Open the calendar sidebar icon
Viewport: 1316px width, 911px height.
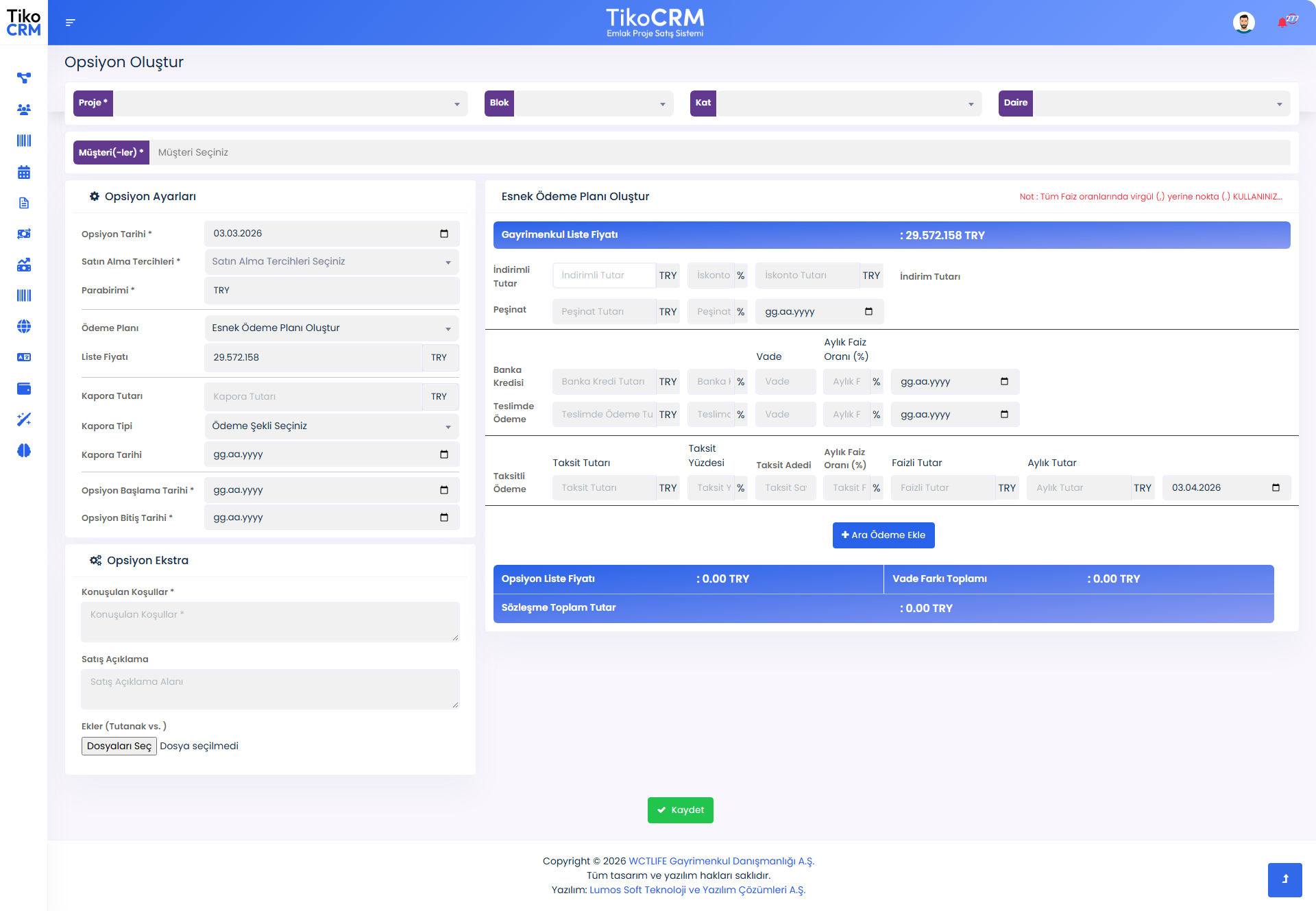[24, 172]
